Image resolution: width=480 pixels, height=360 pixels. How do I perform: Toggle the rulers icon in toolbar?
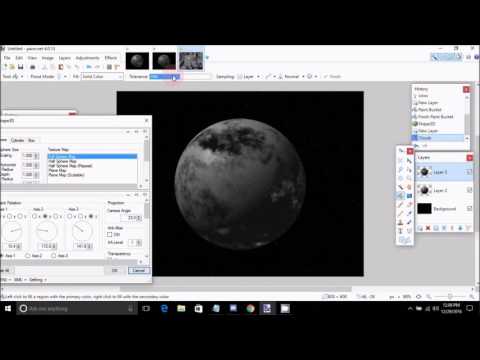[x=117, y=67]
